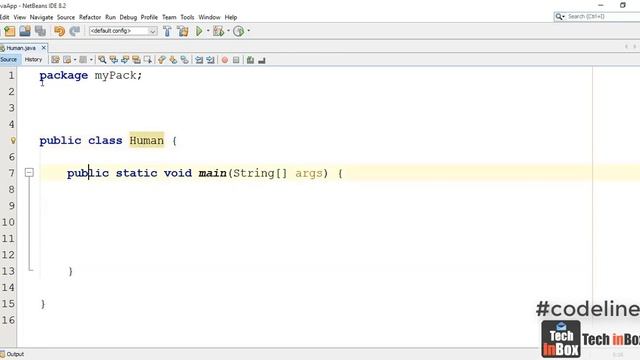
Task: Click the Save All toolbar icon
Action: point(40,31)
